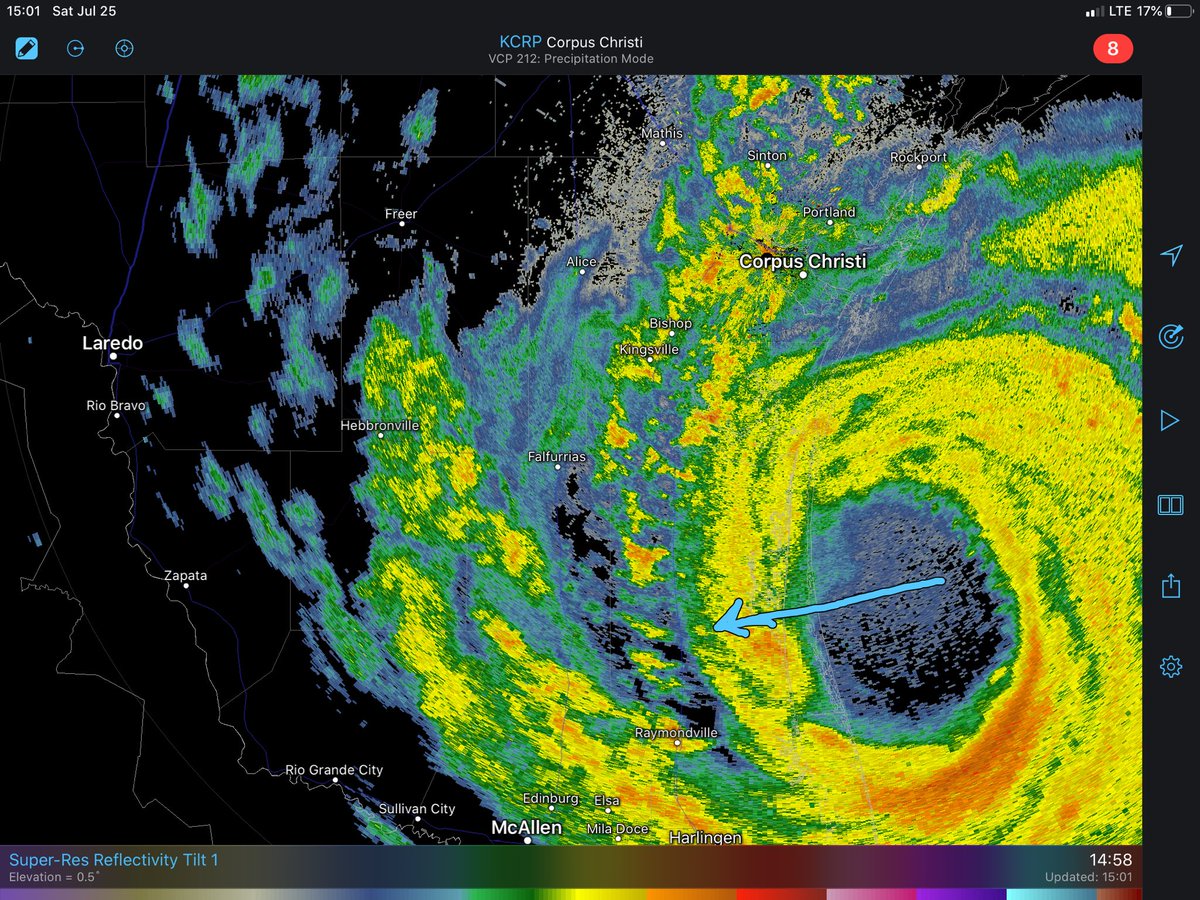Select the pencil drawing tool
This screenshot has height=900, width=1200.
[27, 48]
